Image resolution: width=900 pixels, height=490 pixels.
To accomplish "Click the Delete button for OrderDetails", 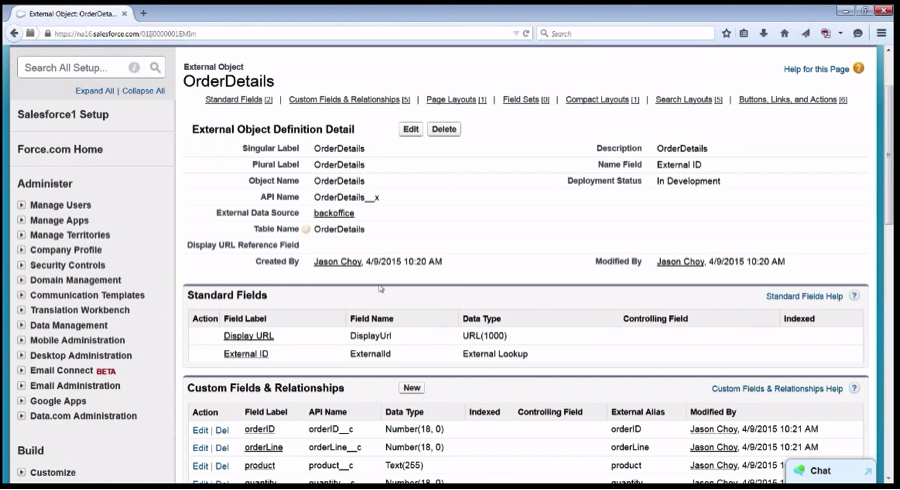I will (444, 129).
